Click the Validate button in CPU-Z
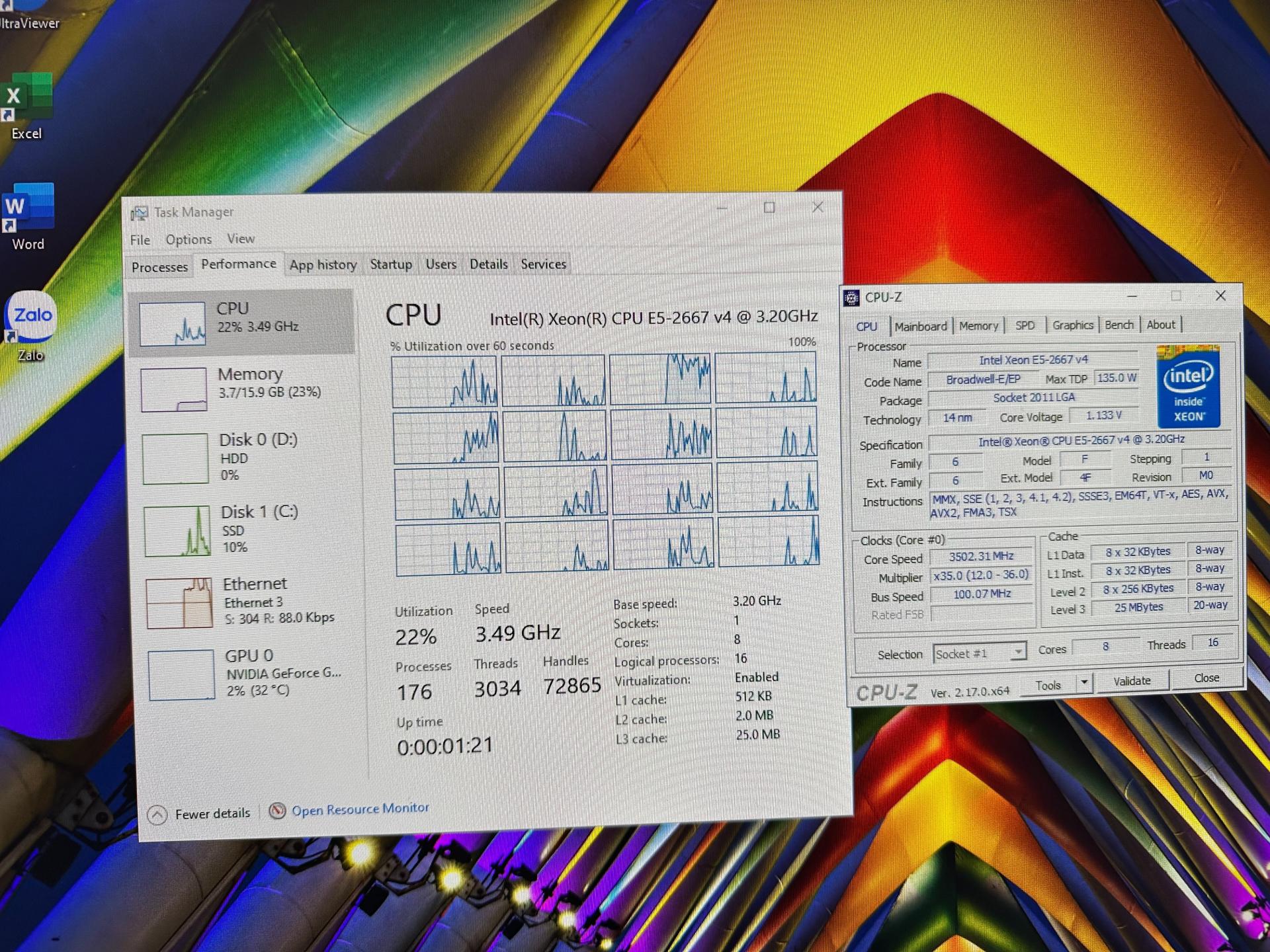The height and width of the screenshot is (952, 1270). click(1132, 680)
